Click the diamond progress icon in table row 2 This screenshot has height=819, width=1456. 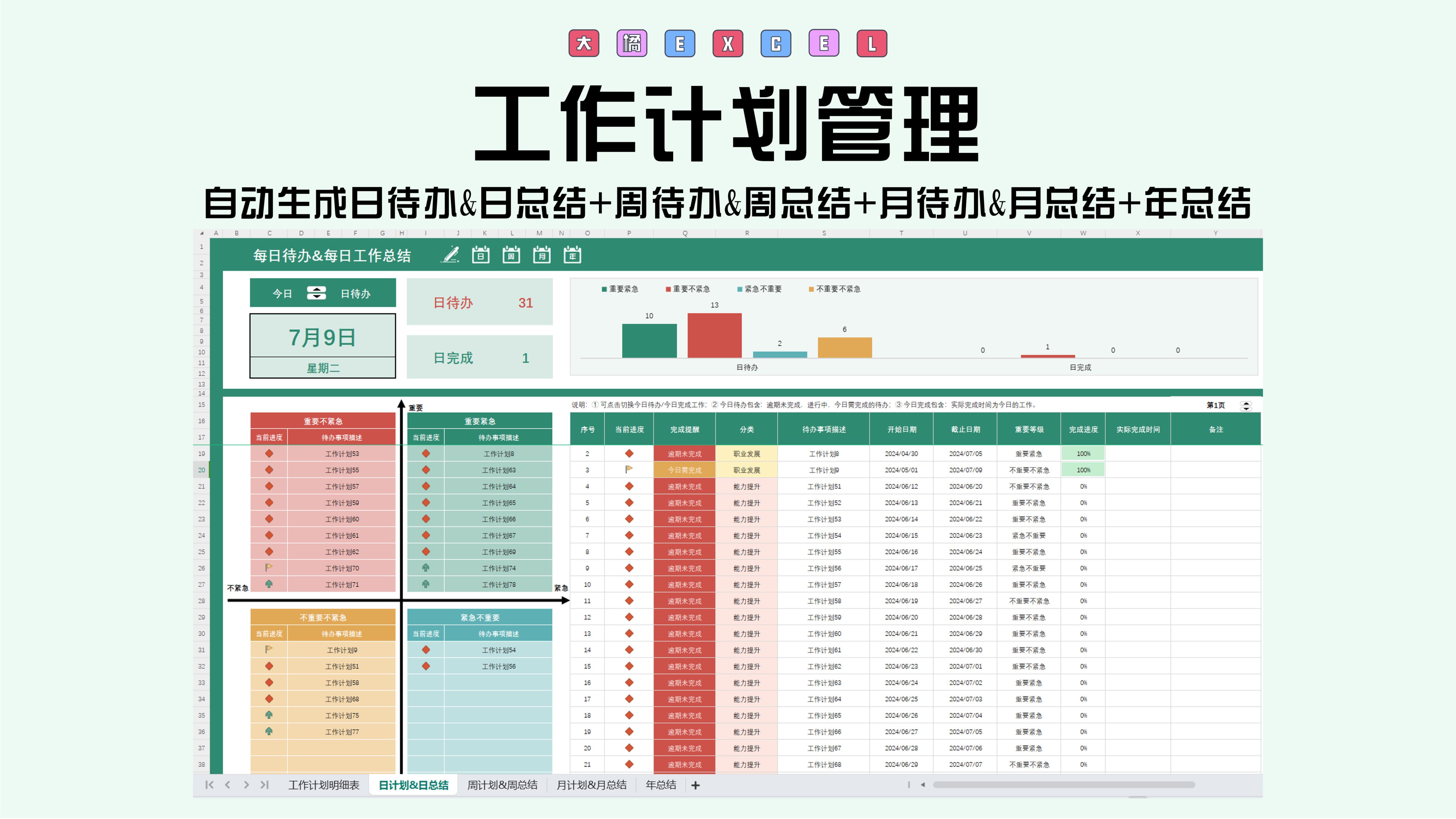coord(629,453)
